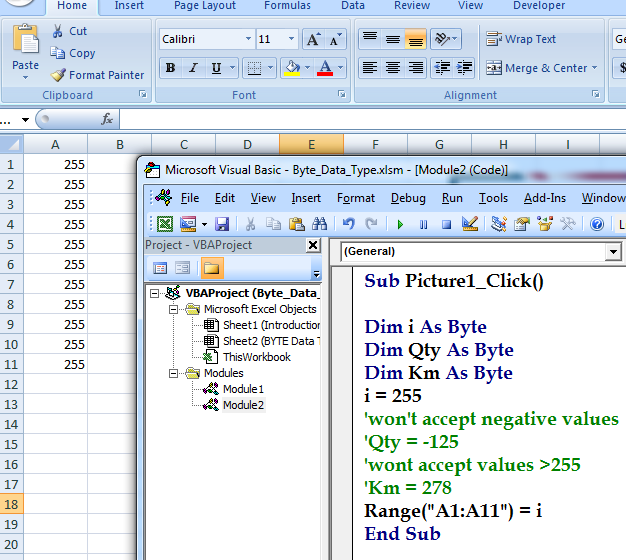Open Font dialog launcher
Image resolution: width=632 pixels, height=560 pixels.
[x=342, y=94]
